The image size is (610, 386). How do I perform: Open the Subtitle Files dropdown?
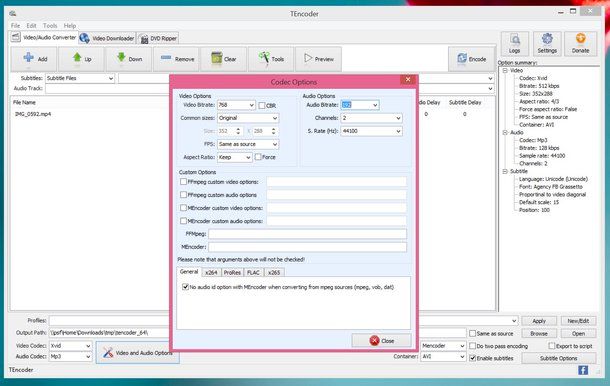click(x=80, y=78)
